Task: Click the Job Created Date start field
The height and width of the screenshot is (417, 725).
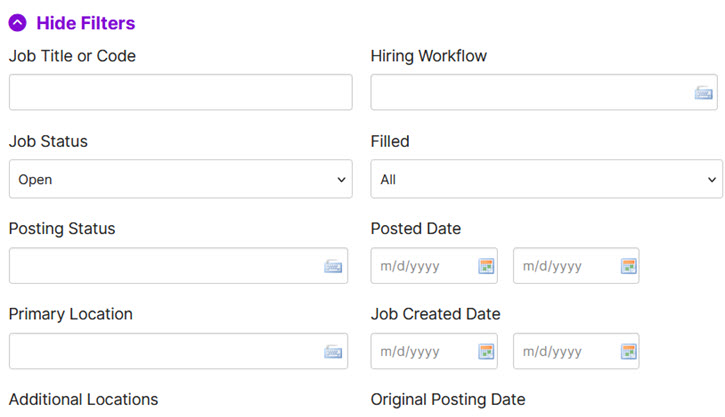Action: pos(434,351)
